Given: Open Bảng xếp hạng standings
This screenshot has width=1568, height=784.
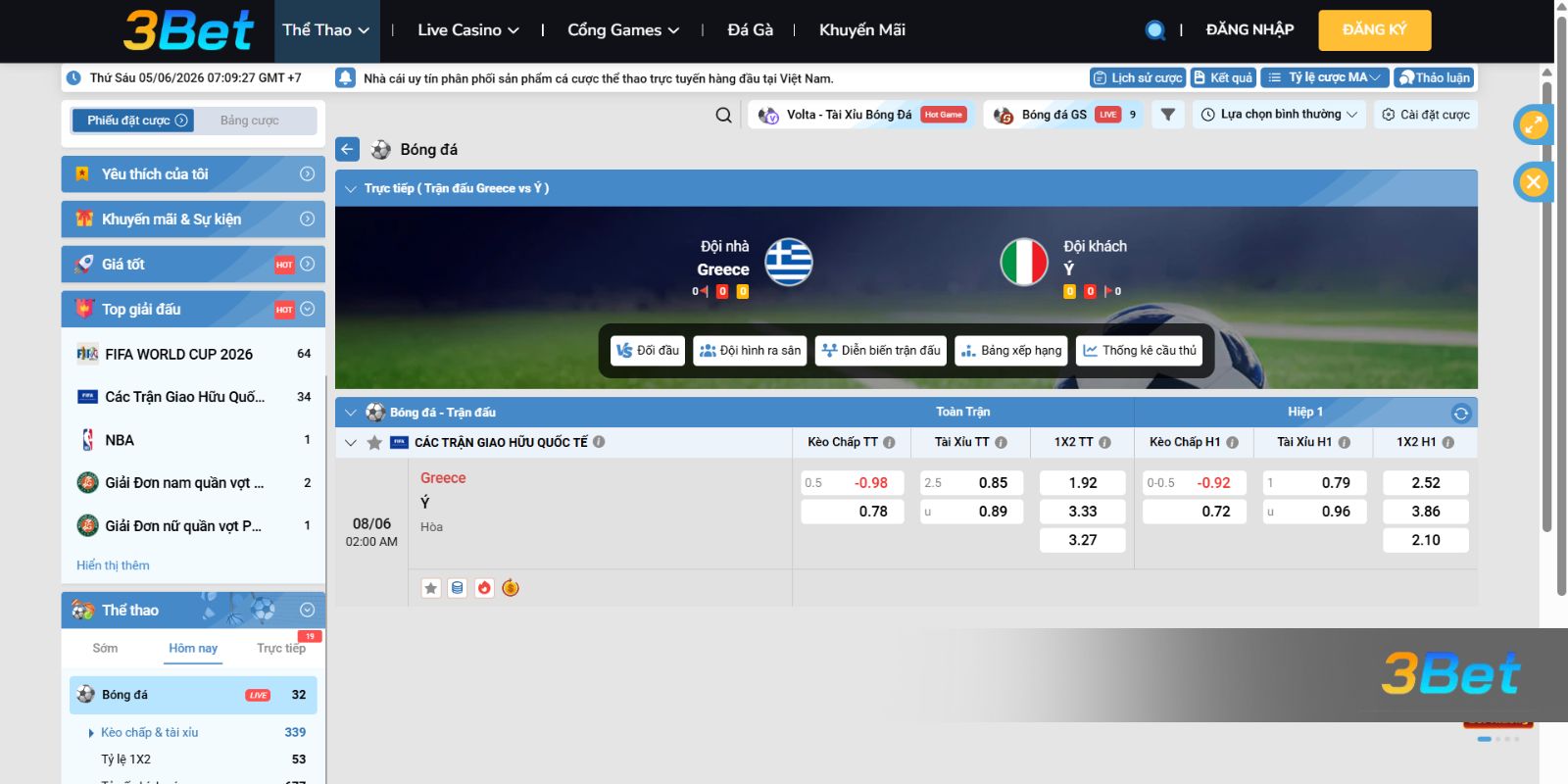Looking at the screenshot, I should tap(1011, 351).
